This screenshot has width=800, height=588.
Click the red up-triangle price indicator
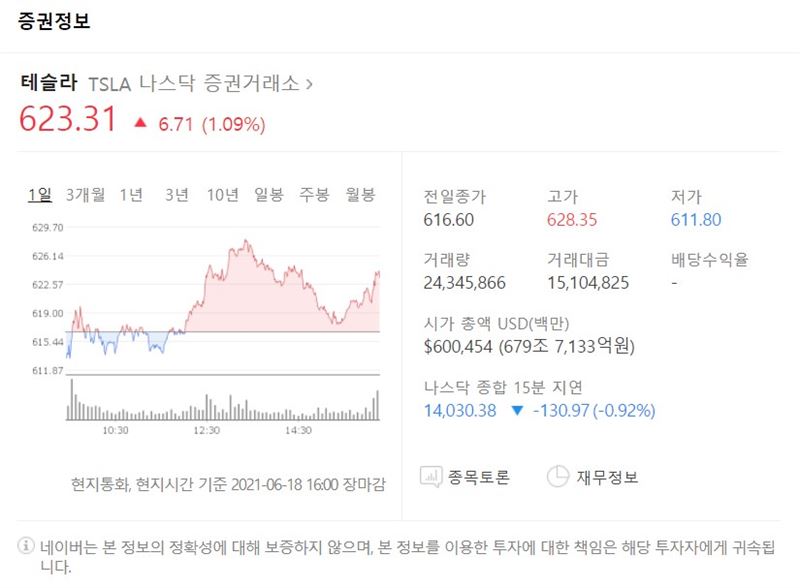[x=140, y=124]
